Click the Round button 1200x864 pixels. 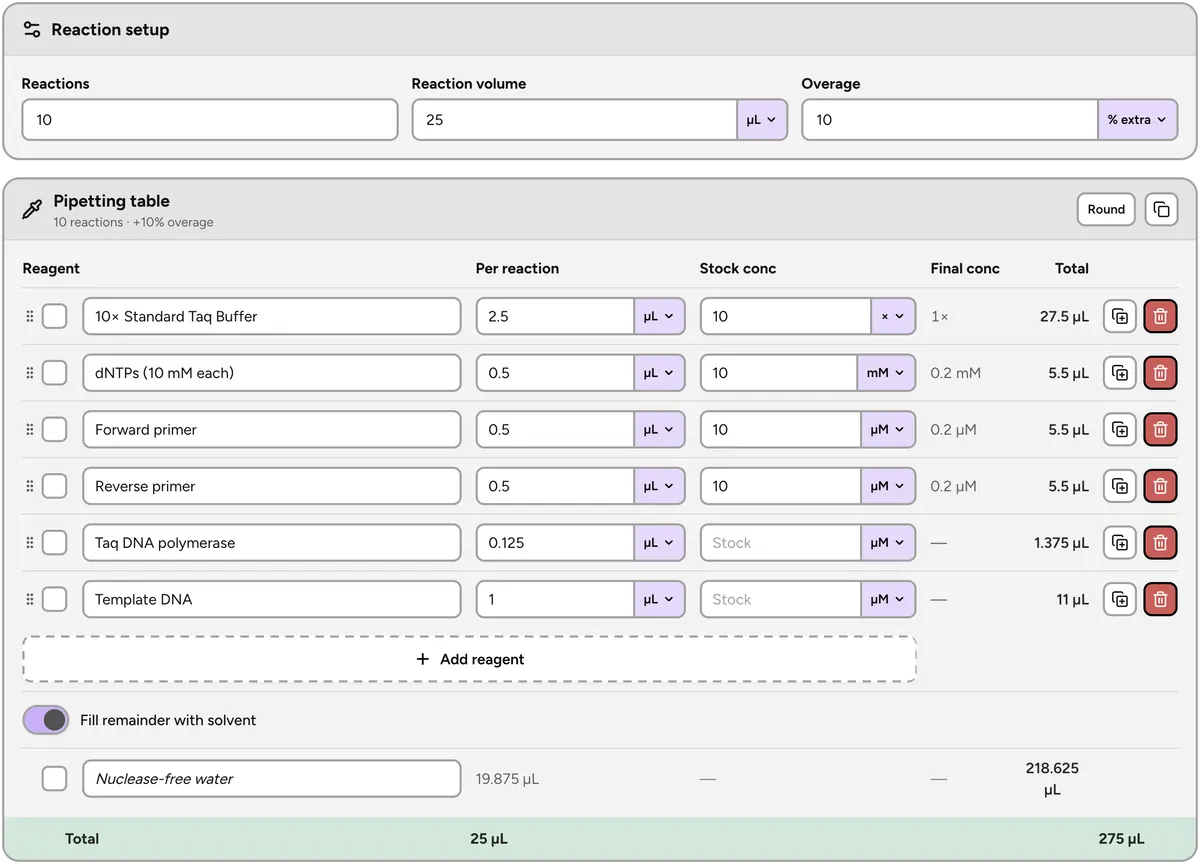[1106, 209]
